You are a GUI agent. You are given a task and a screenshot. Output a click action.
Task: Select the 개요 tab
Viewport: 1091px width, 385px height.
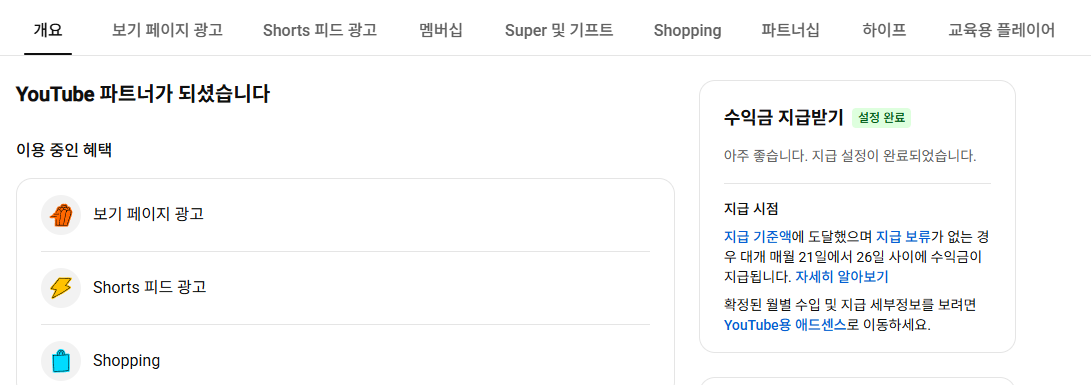click(48, 31)
